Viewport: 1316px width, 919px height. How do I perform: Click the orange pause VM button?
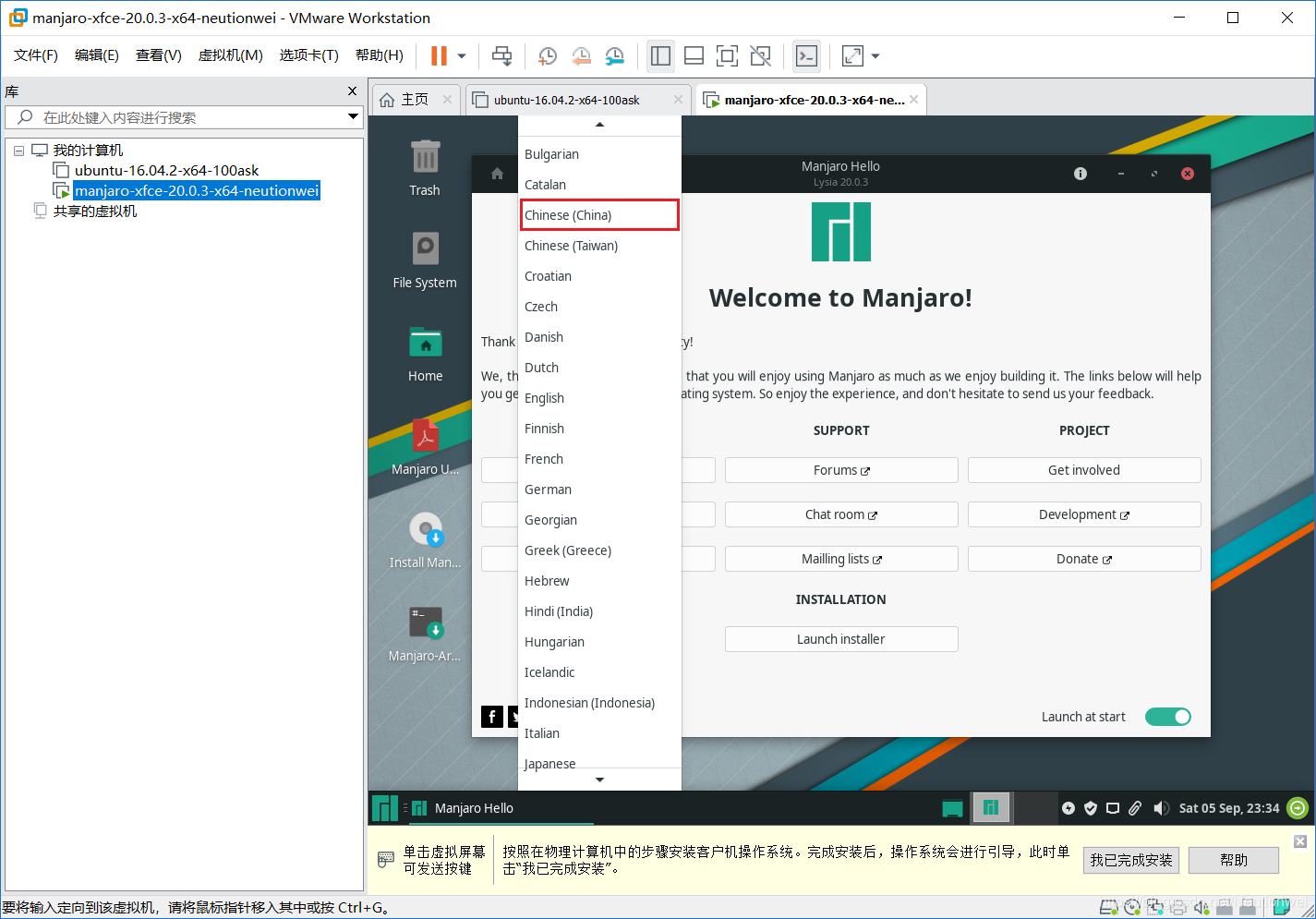click(439, 56)
